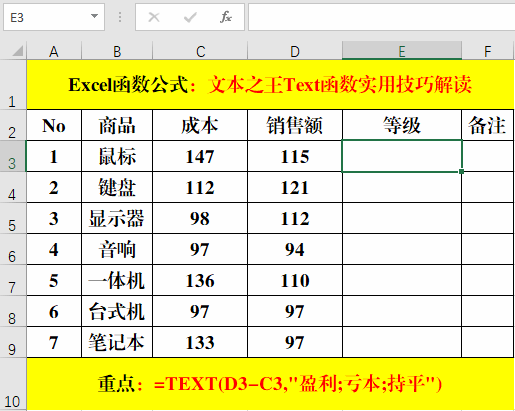
Task: Click the '一体机' product cell
Action: point(117,280)
